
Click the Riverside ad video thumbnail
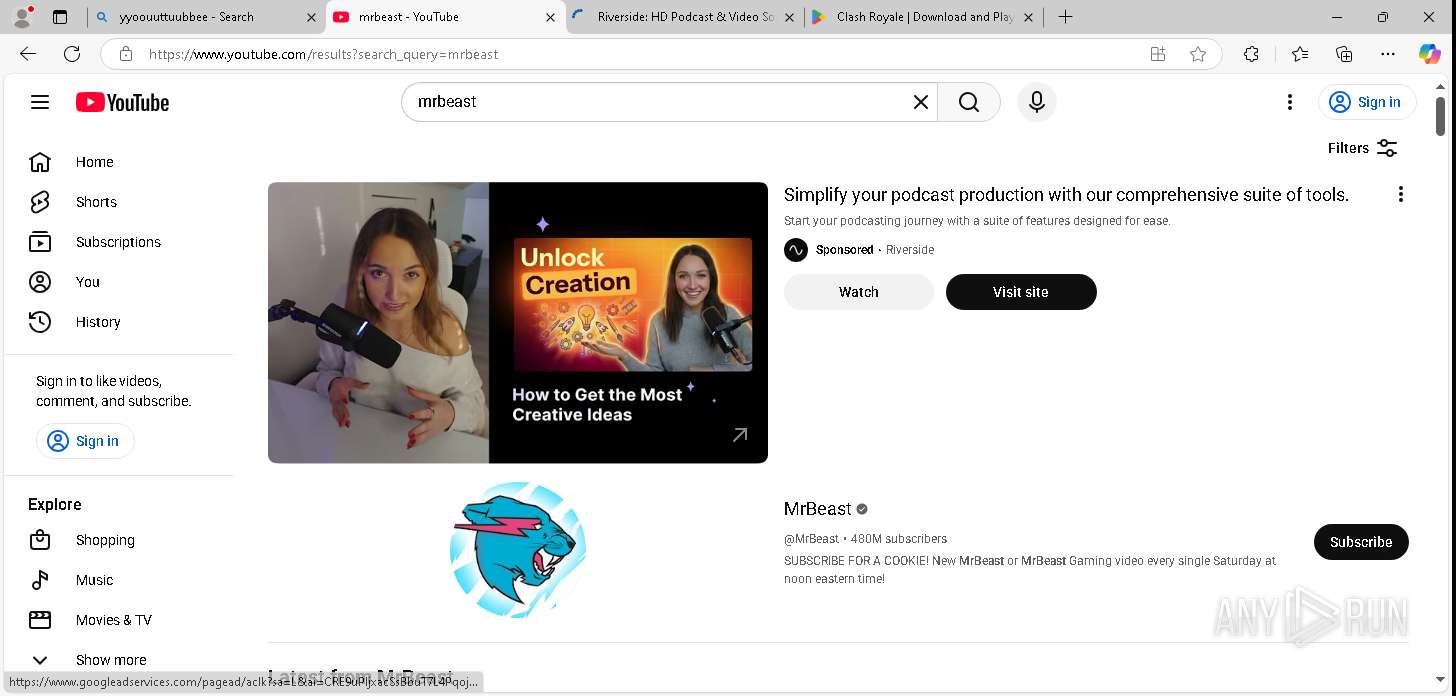[x=518, y=322]
